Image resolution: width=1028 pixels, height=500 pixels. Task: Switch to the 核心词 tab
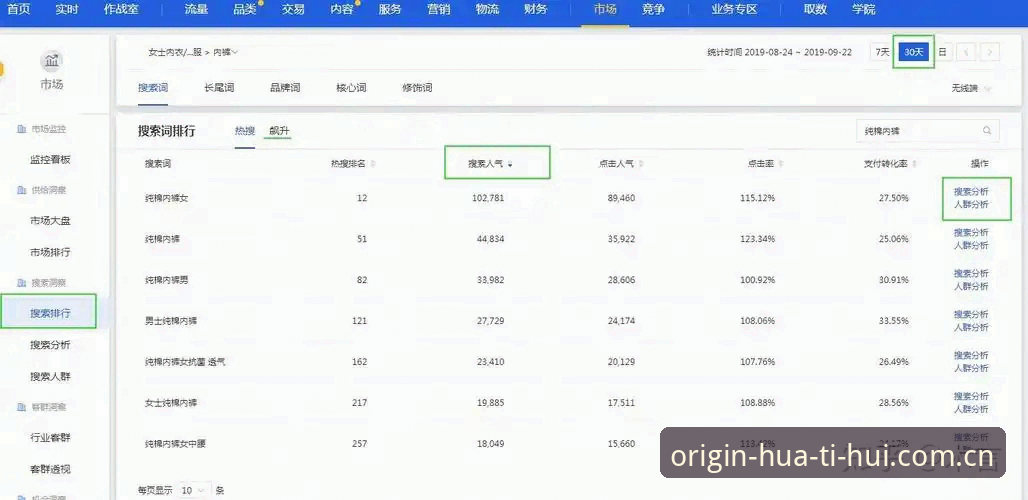pyautogui.click(x=351, y=87)
